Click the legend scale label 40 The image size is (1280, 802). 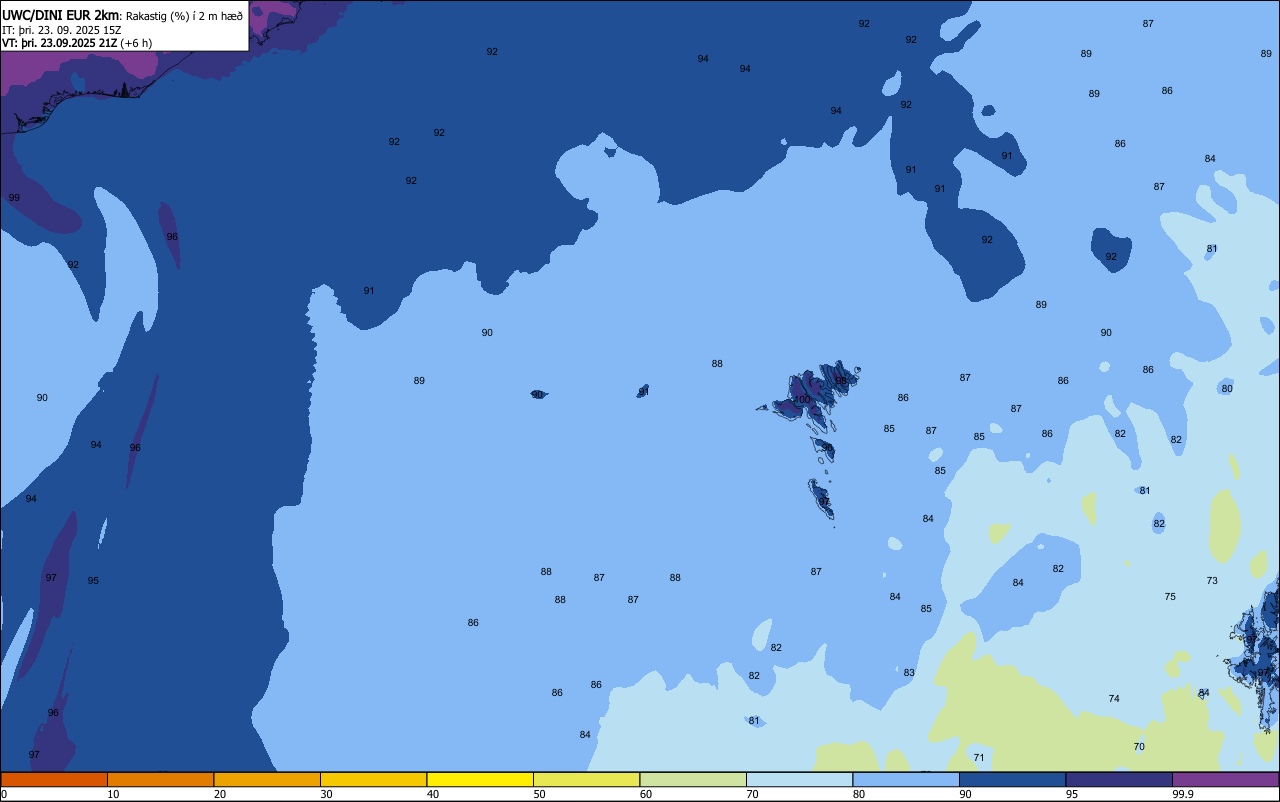pos(433,794)
